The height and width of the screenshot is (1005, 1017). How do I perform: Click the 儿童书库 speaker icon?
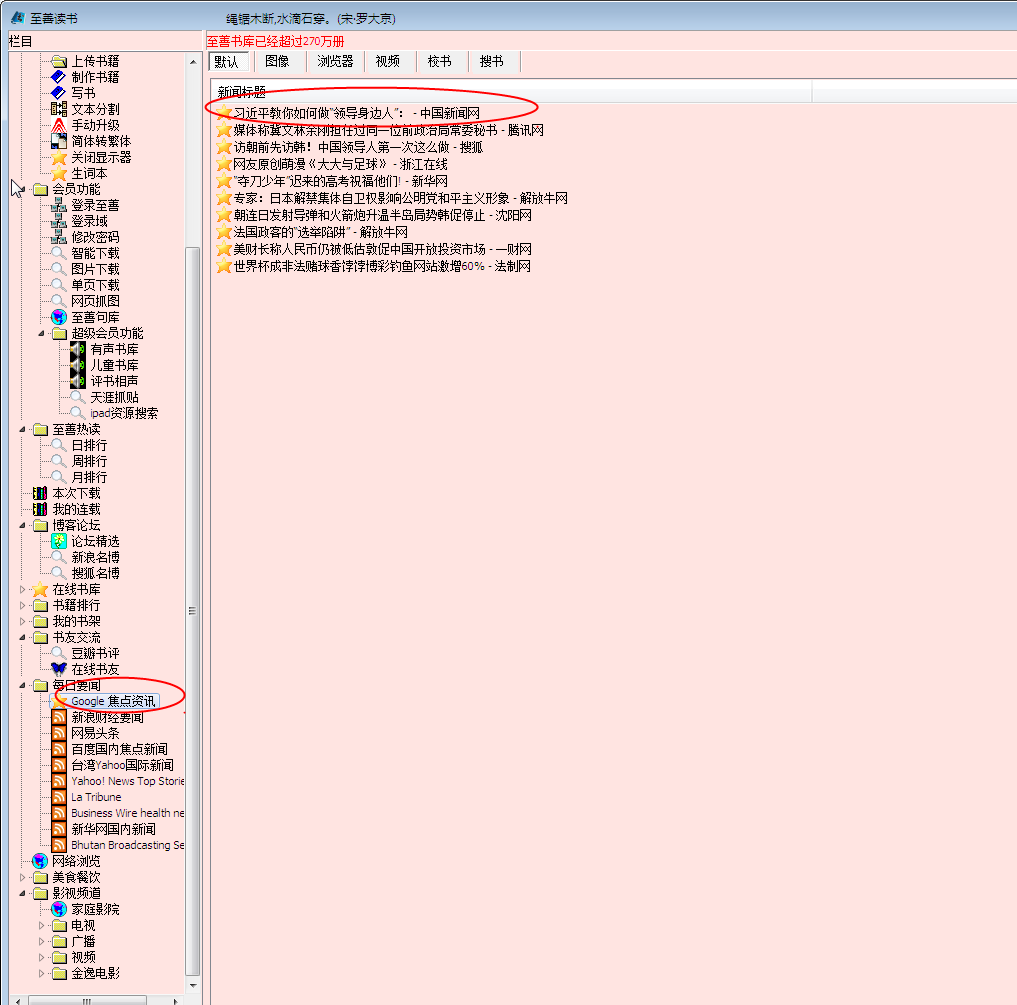click(x=78, y=365)
